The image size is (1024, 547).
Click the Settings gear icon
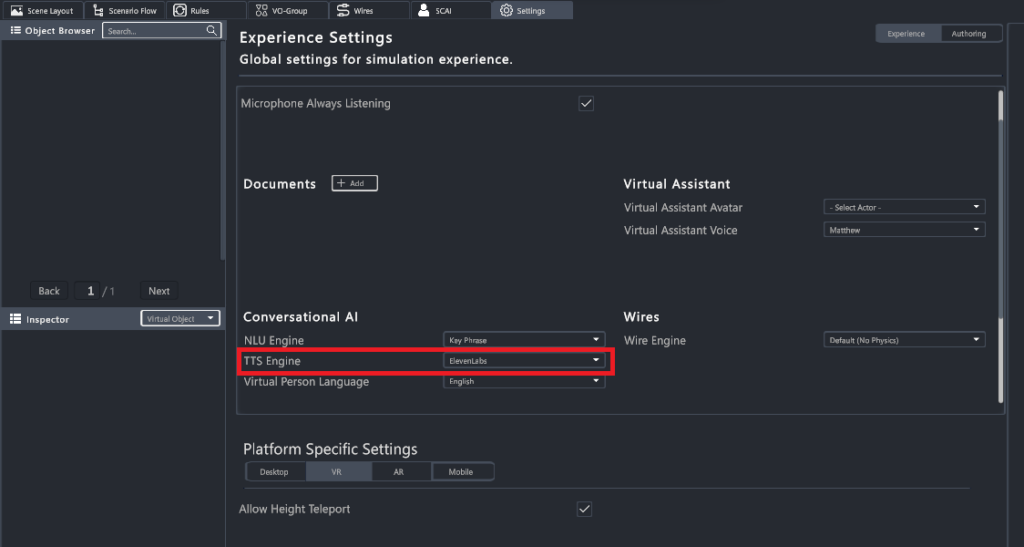(x=506, y=10)
